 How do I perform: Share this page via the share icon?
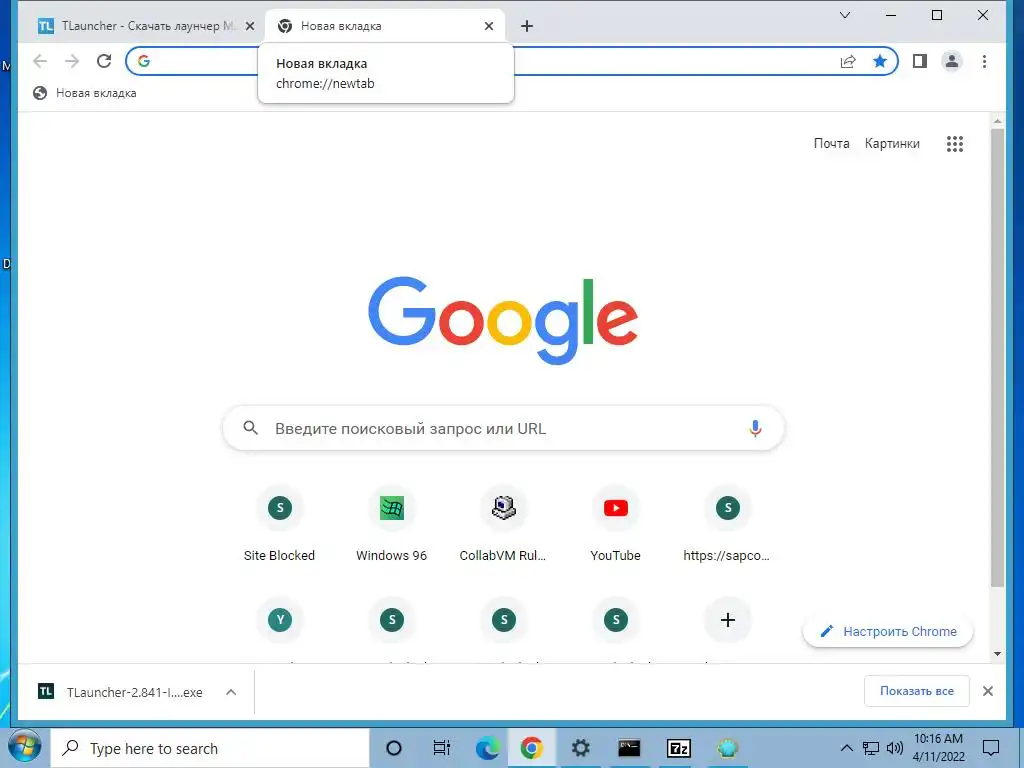848,61
